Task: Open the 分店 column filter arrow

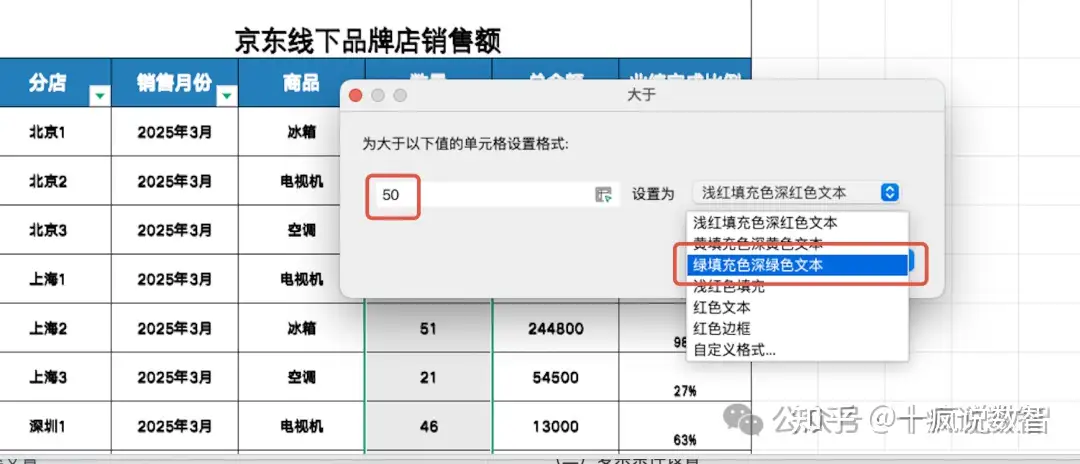Action: (x=100, y=96)
